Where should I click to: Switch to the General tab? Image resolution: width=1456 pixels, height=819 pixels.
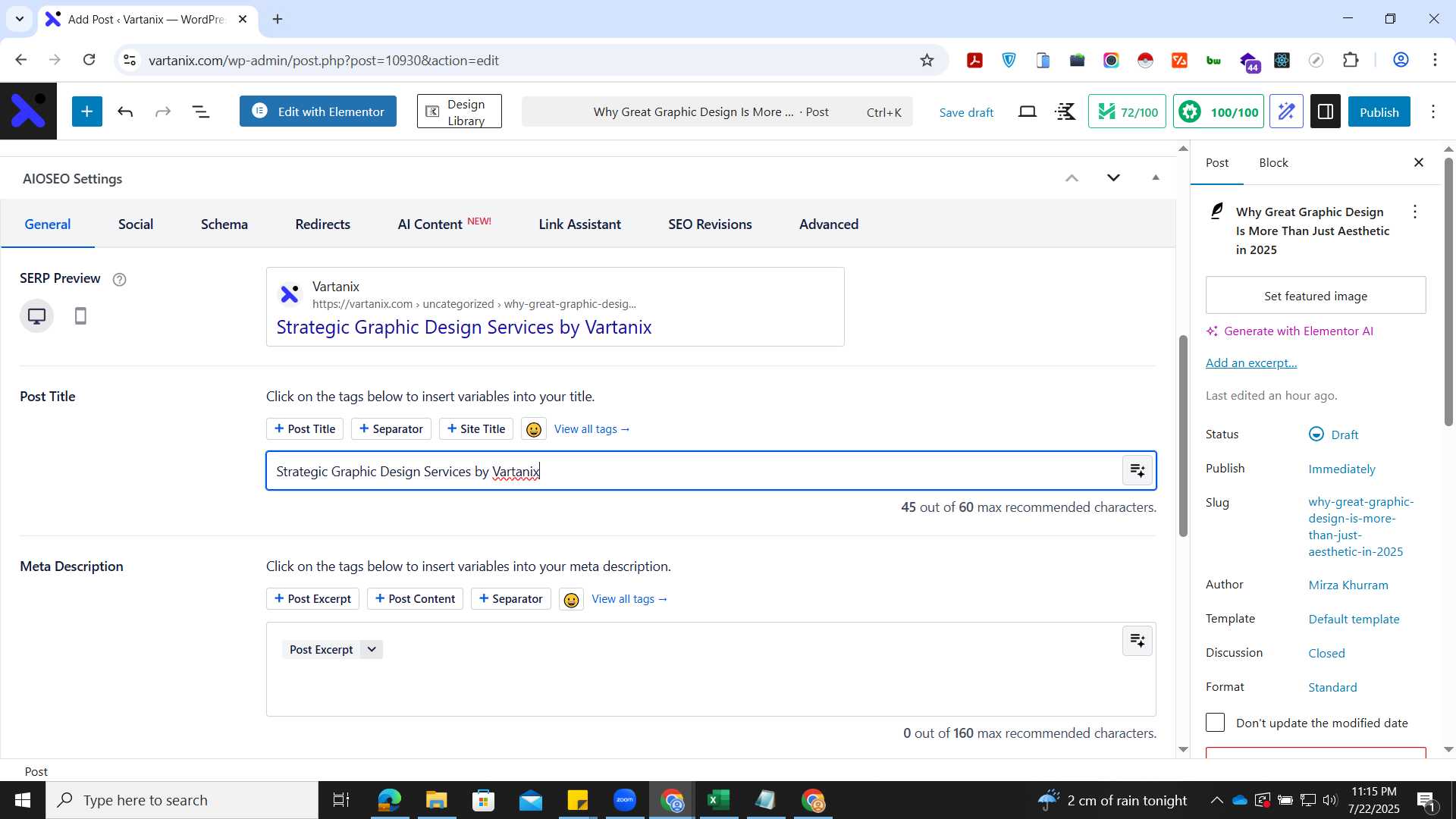pyautogui.click(x=48, y=224)
